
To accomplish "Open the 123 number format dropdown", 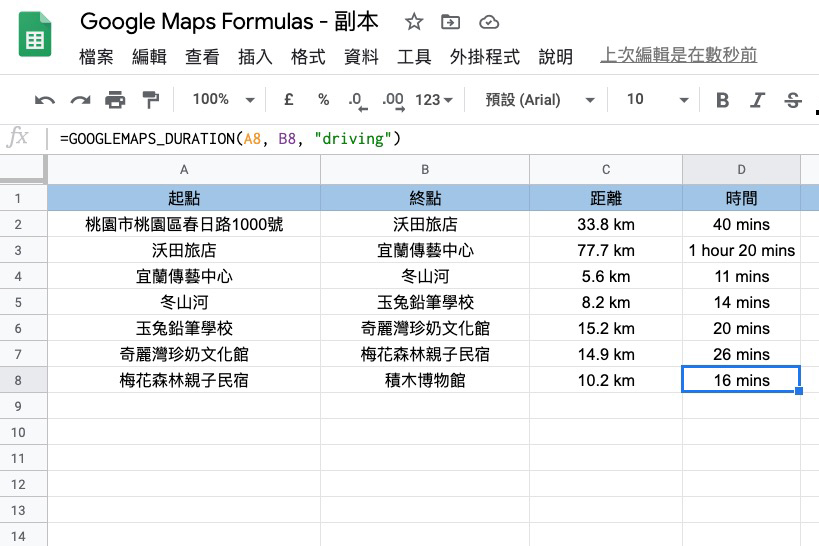I will (434, 99).
